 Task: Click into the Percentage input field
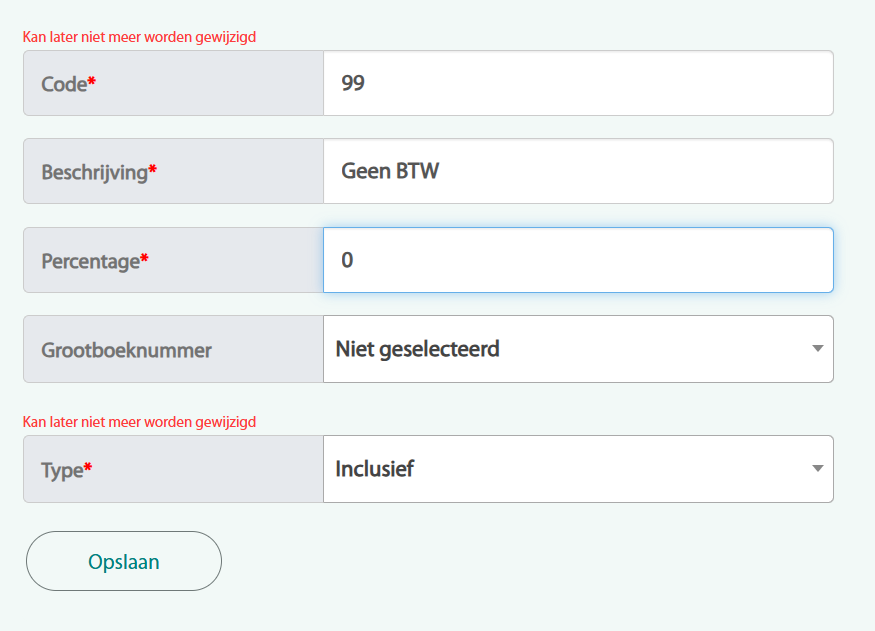point(578,260)
